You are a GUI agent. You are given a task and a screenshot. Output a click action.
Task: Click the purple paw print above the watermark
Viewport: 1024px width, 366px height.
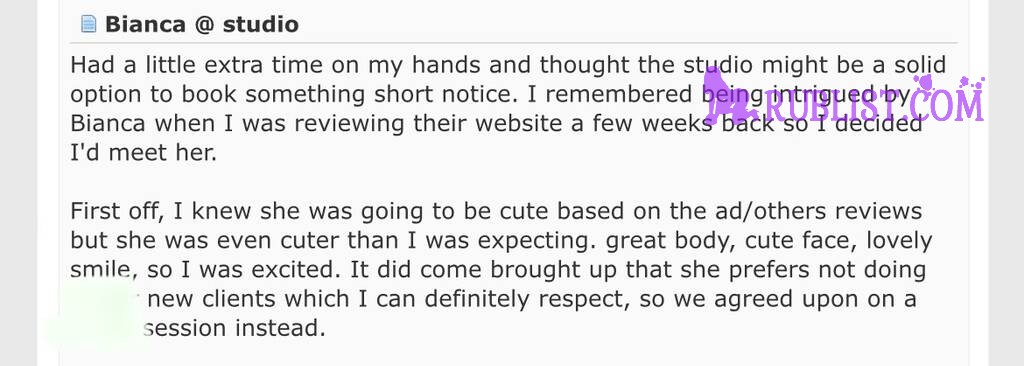point(923,82)
